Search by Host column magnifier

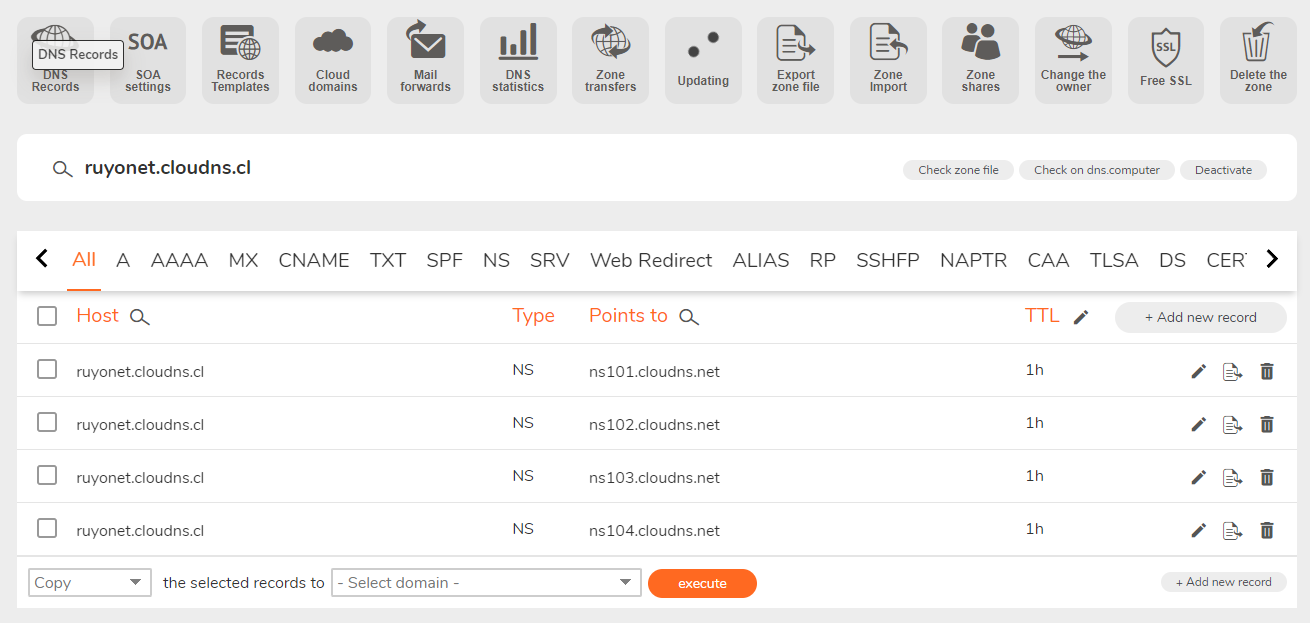click(140, 317)
